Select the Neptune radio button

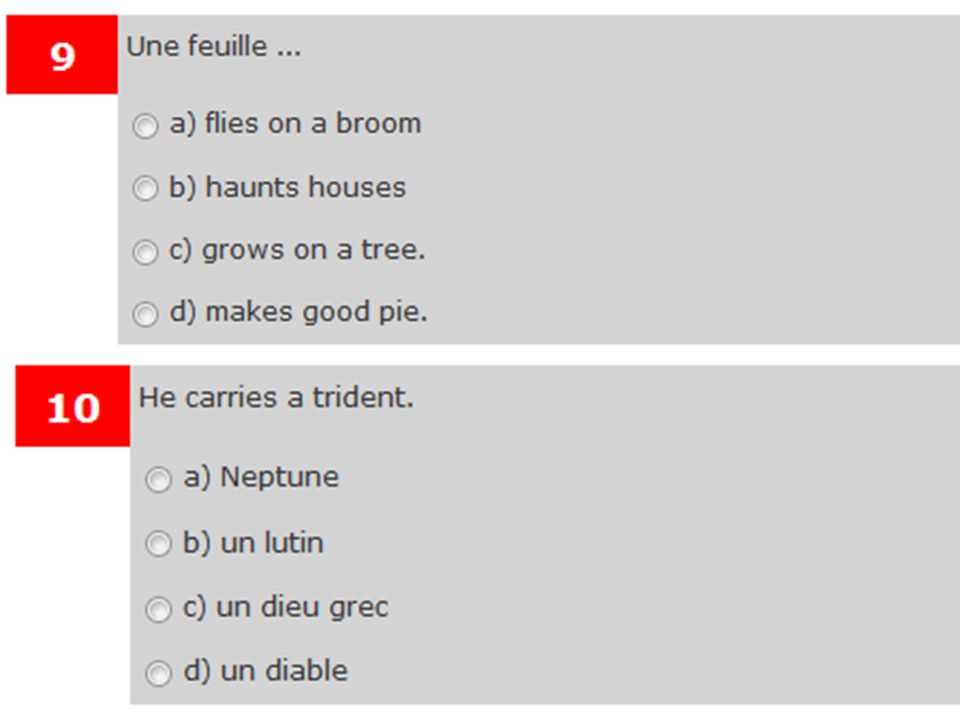click(158, 479)
